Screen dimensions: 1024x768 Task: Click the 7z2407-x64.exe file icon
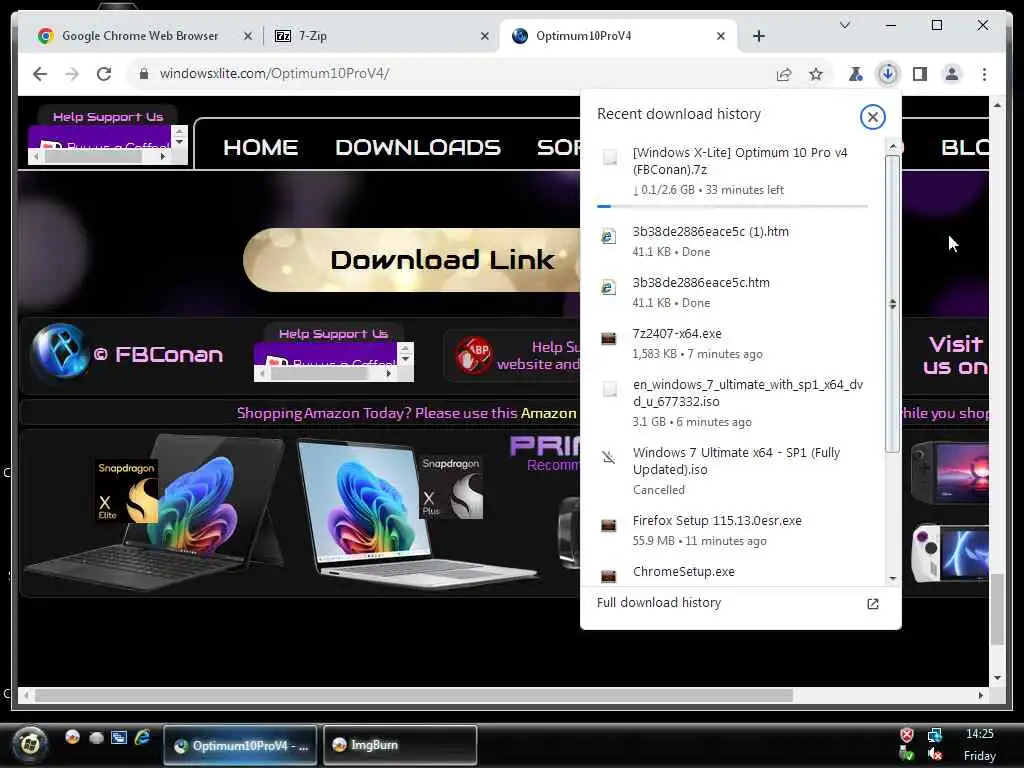coord(609,338)
